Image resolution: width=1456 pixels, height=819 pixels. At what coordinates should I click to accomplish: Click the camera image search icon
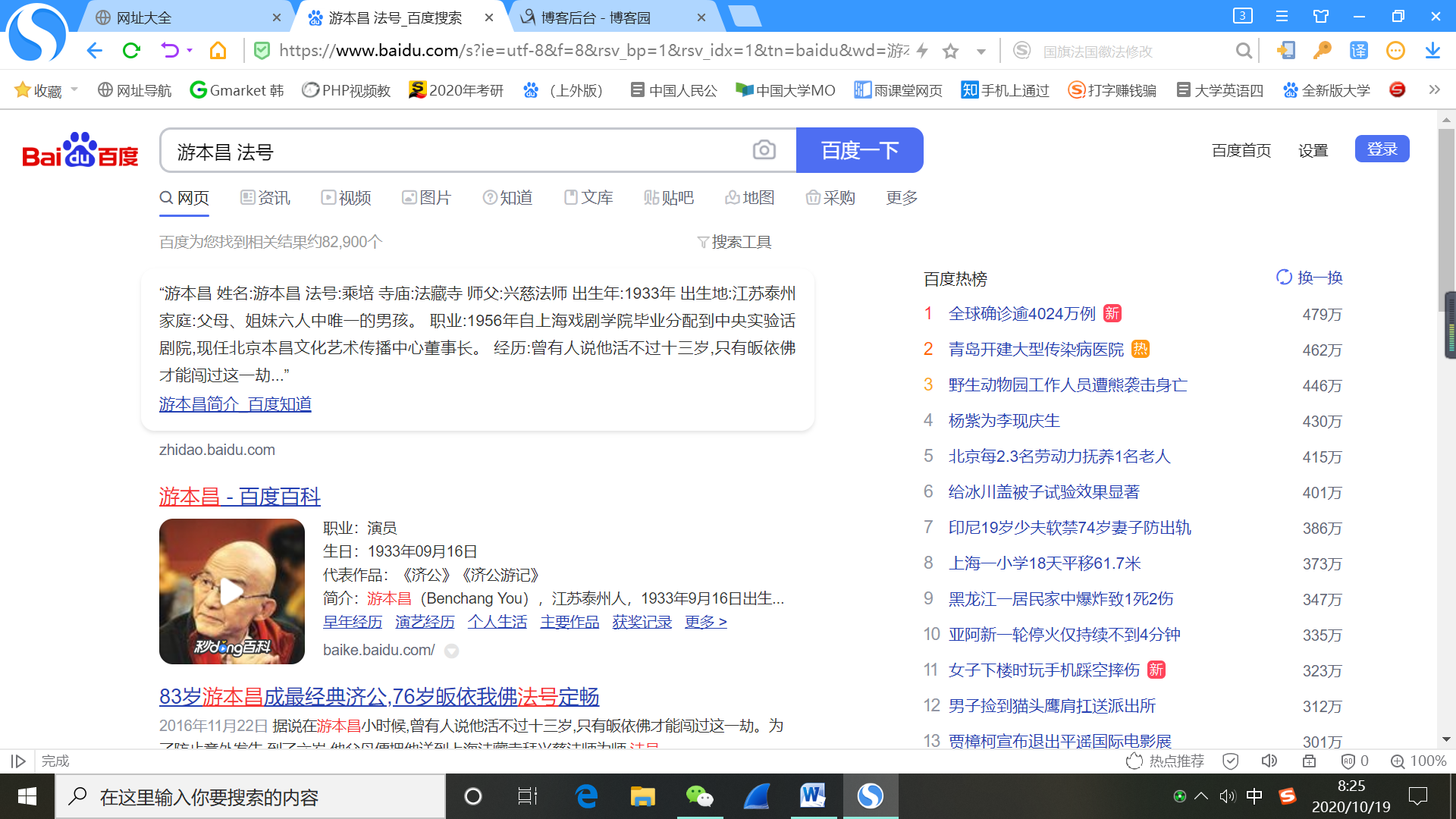(764, 150)
